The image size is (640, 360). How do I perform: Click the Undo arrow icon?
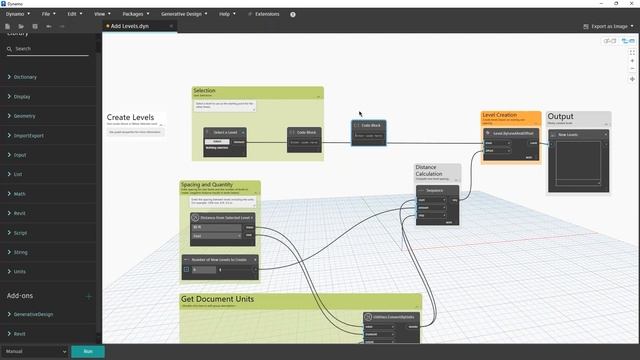pyautogui.click(x=49, y=27)
